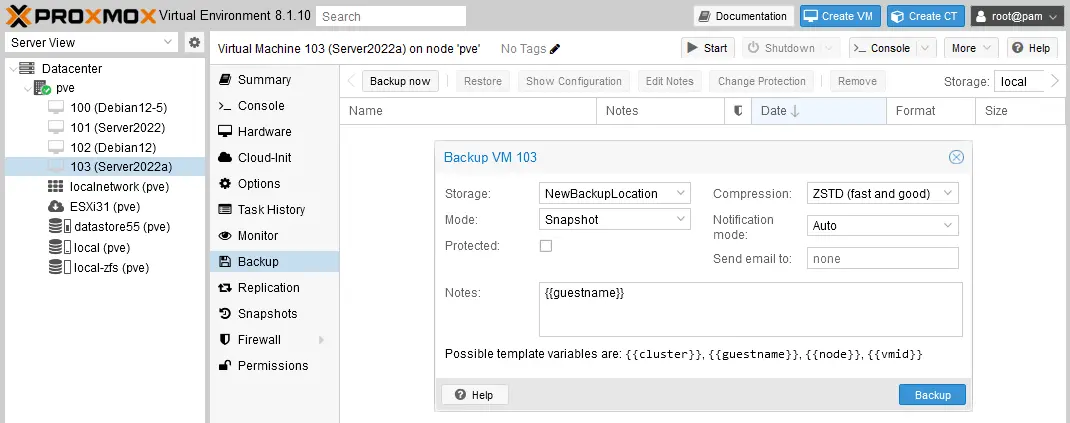Open the Documentation button
The width and height of the screenshot is (1070, 423).
pyautogui.click(x=744, y=16)
